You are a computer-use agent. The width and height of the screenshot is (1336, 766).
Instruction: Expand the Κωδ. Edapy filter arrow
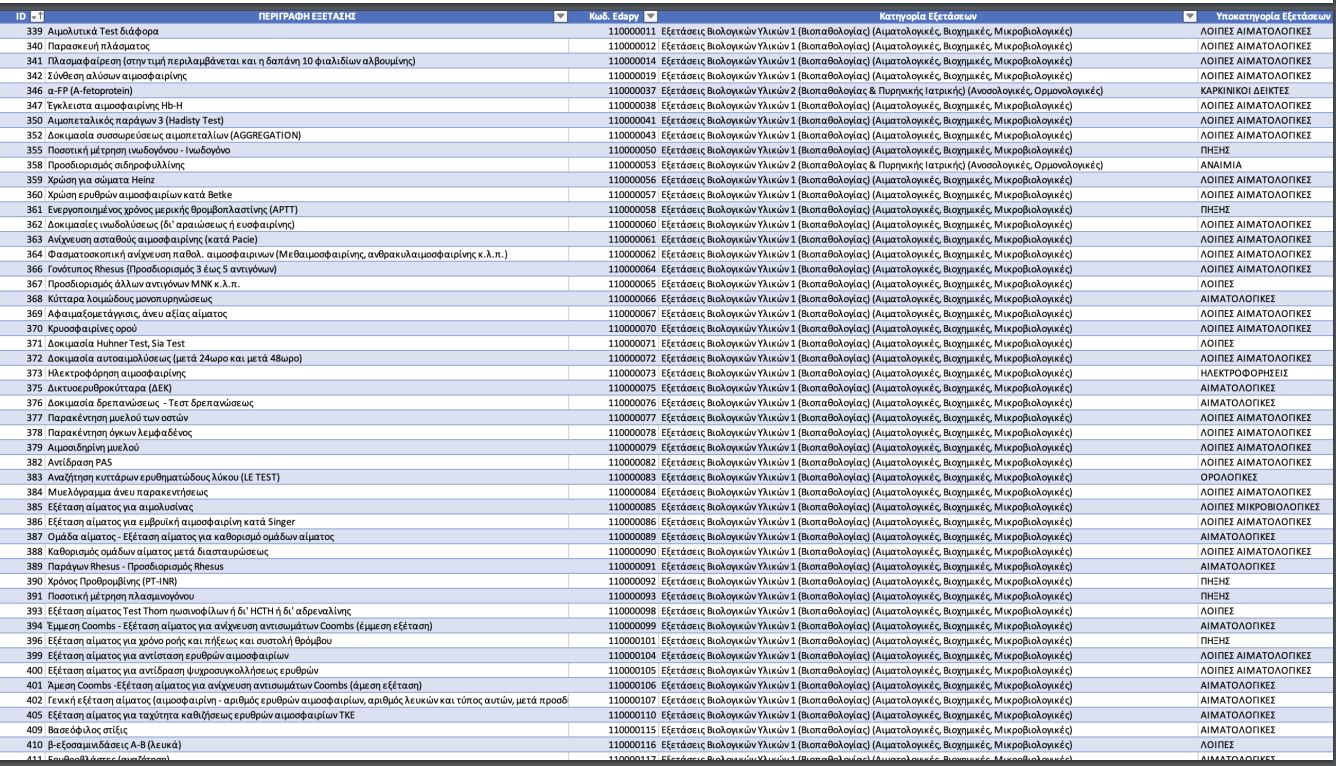651,17
